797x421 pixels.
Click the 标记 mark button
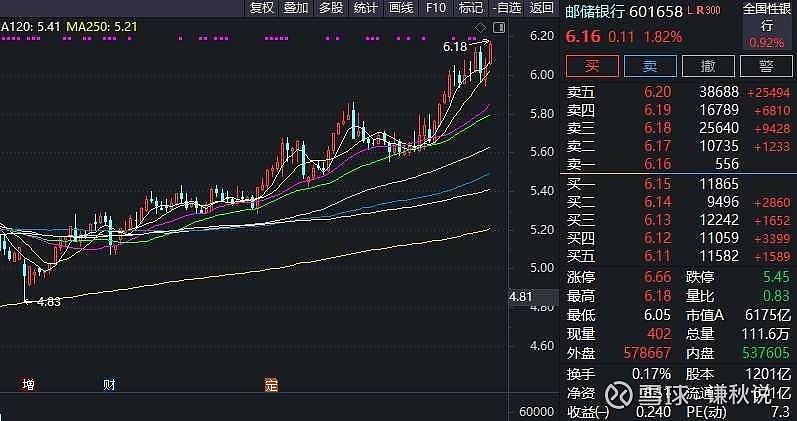470,8
